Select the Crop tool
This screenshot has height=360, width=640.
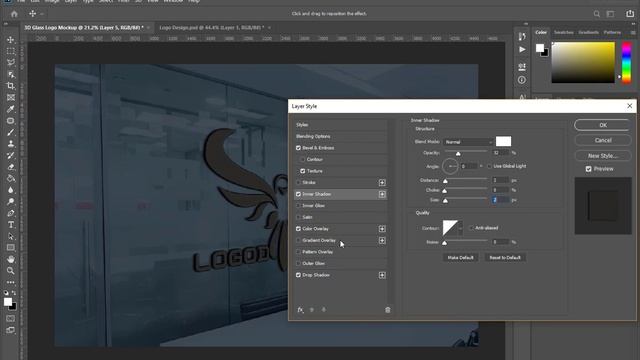click(x=11, y=86)
